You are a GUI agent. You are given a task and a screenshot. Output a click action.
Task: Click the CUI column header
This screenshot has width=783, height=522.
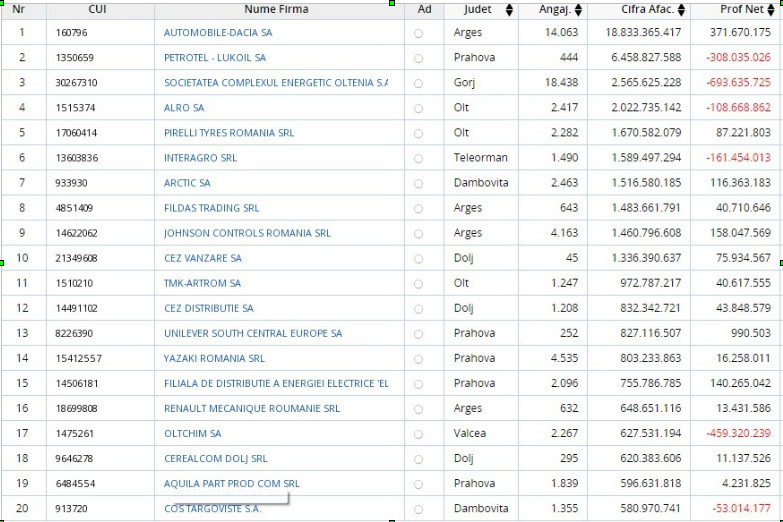(97, 10)
